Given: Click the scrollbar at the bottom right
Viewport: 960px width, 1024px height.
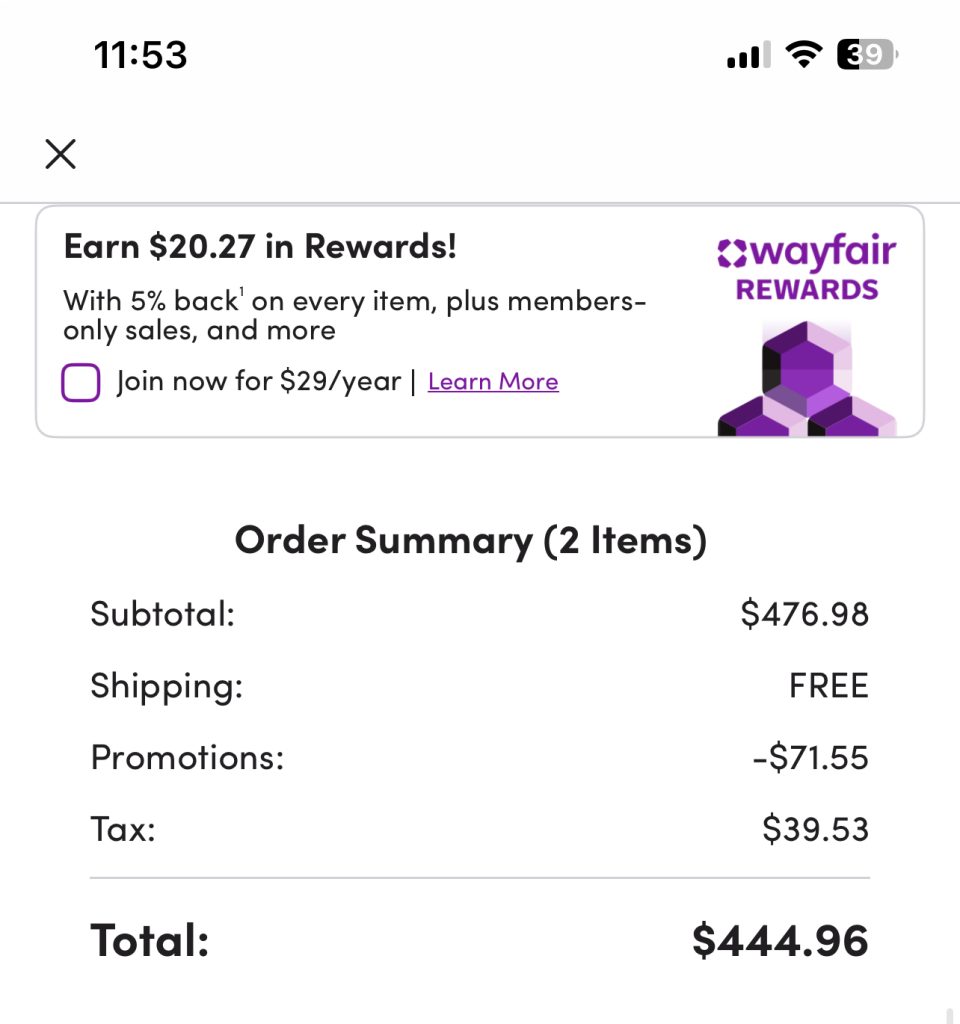Looking at the screenshot, I should (949, 1016).
